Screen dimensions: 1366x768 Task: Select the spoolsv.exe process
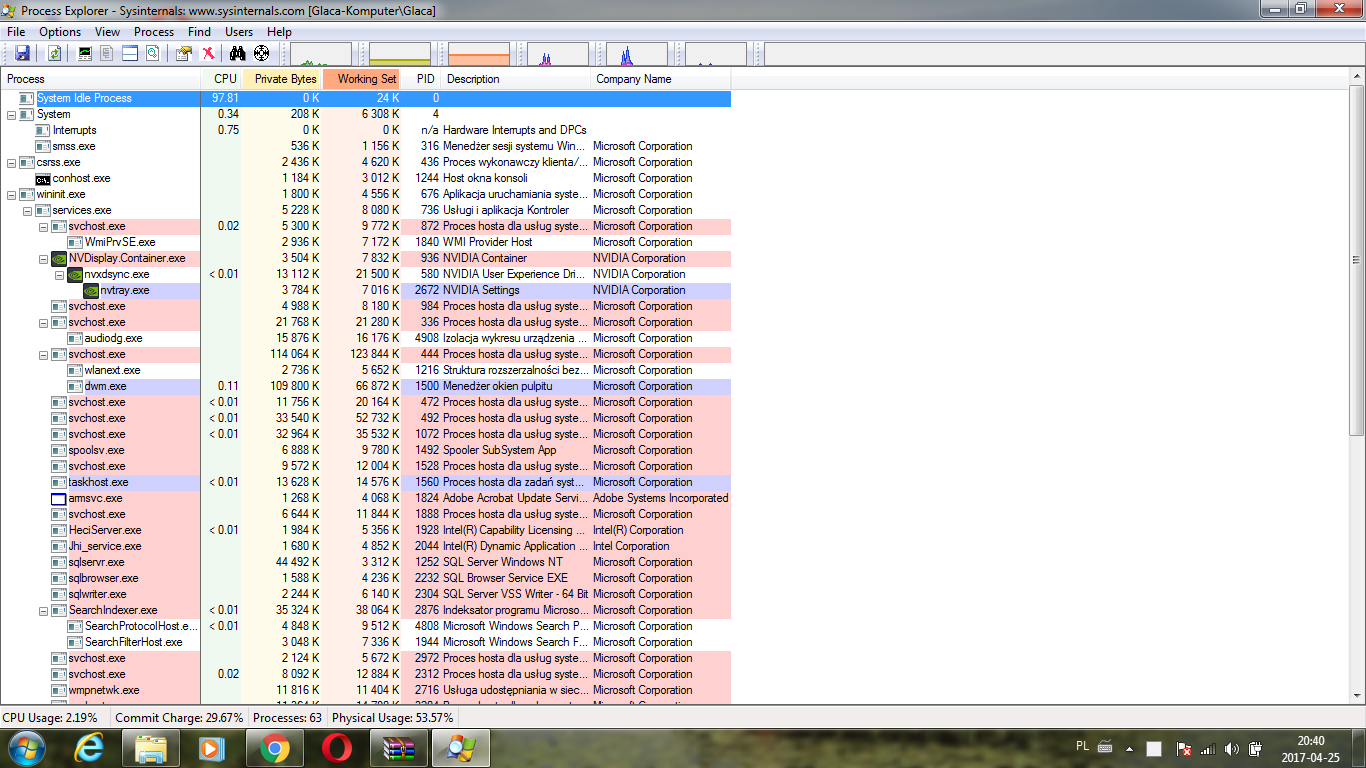pos(366,450)
